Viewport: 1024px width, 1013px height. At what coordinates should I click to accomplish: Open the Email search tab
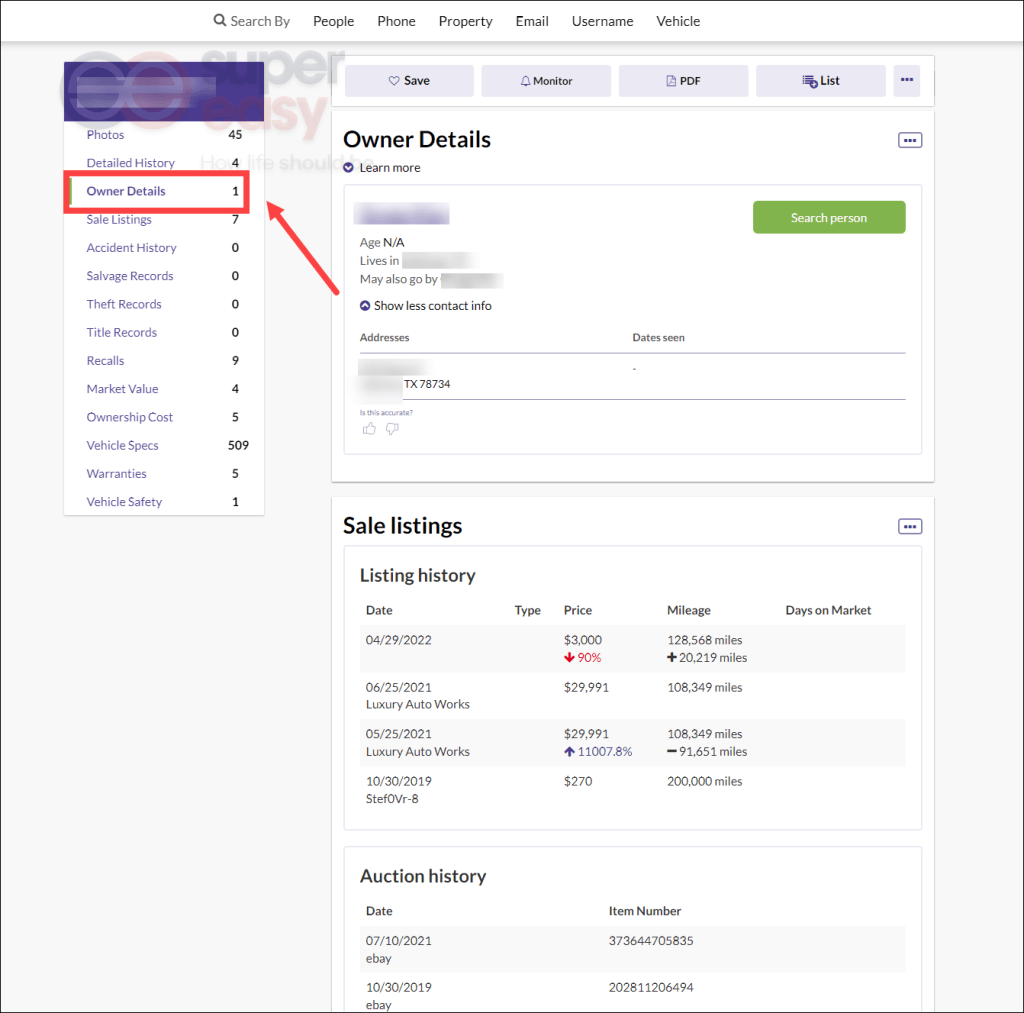point(532,21)
